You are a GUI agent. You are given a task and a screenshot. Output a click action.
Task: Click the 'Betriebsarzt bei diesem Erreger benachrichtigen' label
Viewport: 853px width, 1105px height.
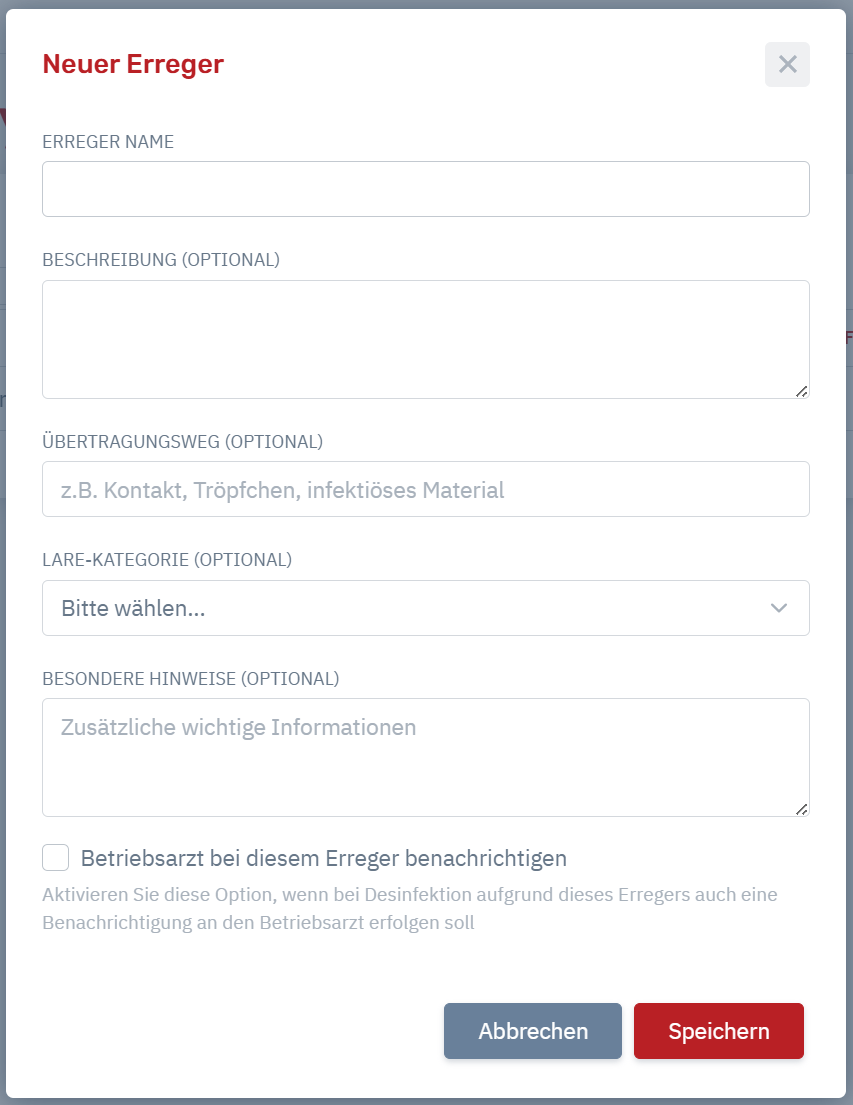point(324,858)
